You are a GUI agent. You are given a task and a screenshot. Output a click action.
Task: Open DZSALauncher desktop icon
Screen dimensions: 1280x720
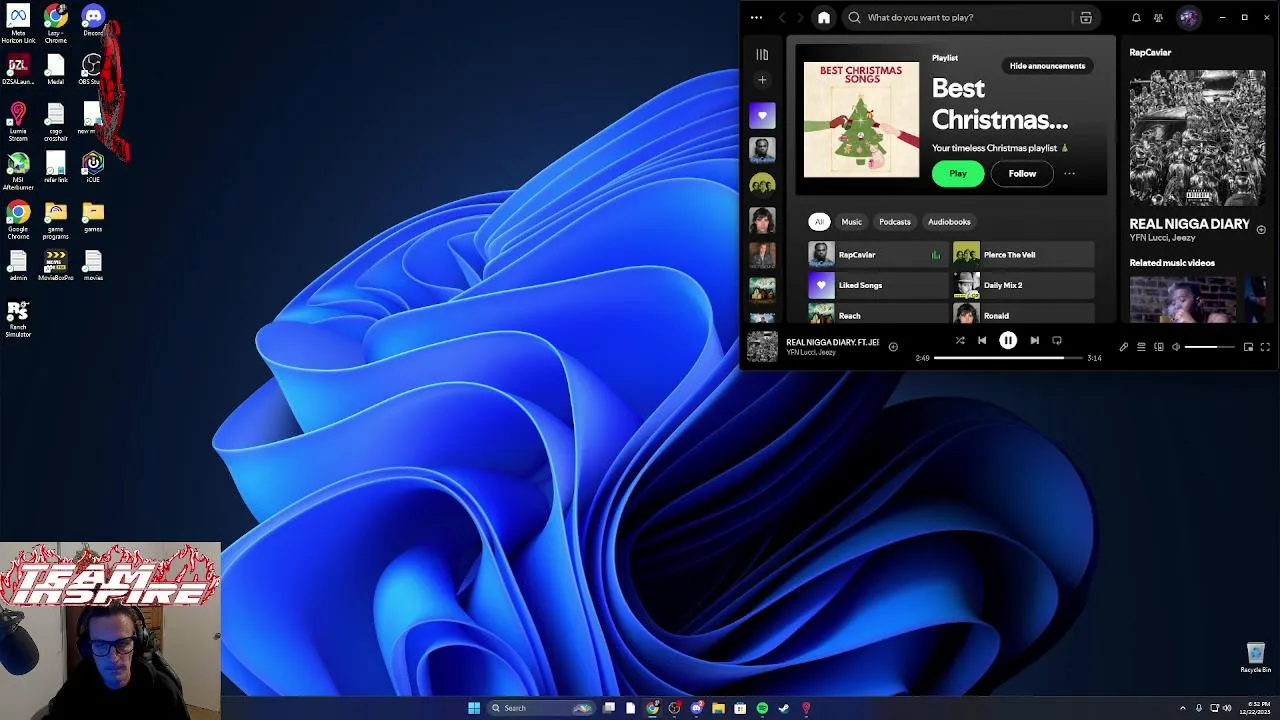pyautogui.click(x=18, y=70)
